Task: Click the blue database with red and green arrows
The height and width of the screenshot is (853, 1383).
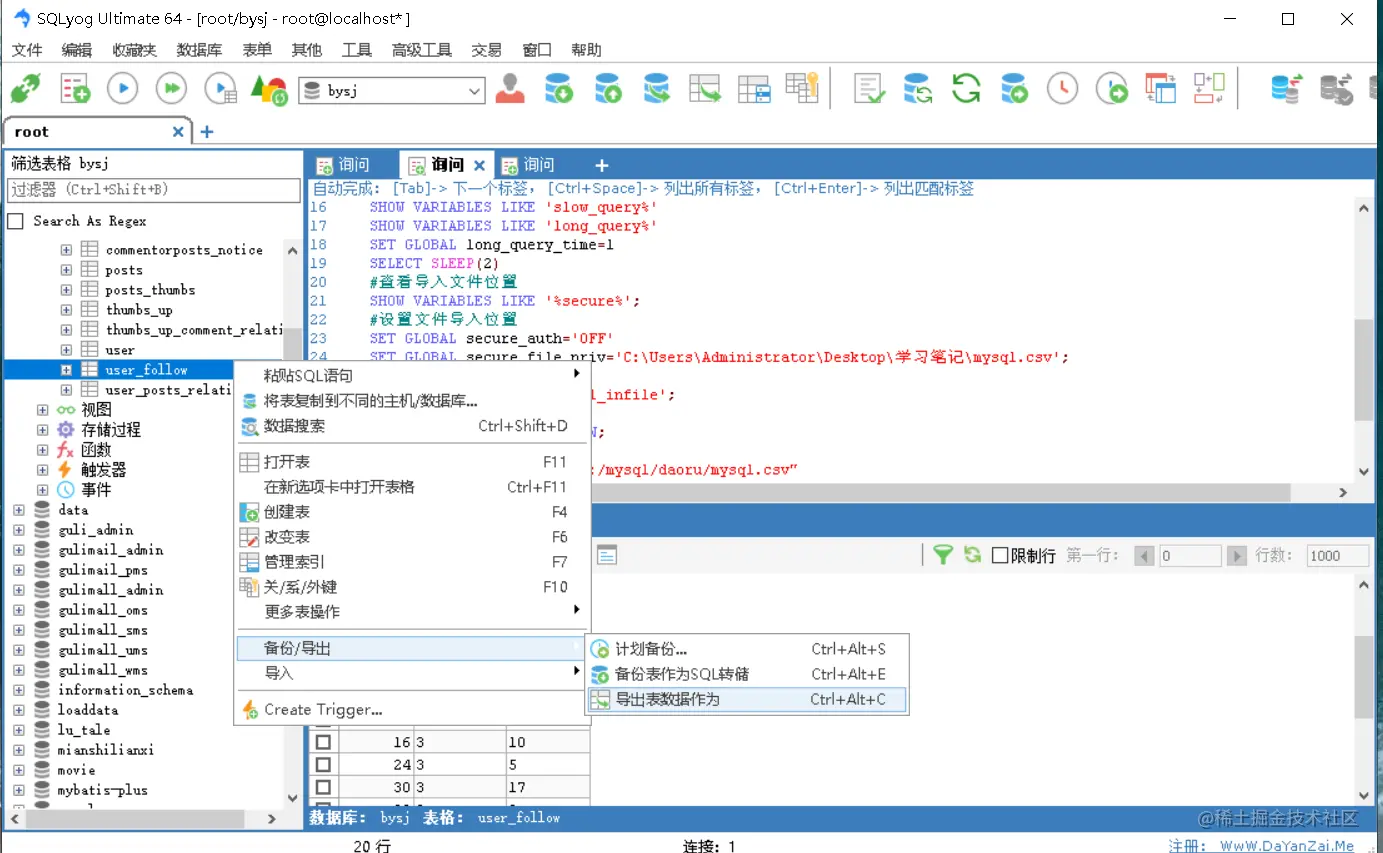Action: [1286, 88]
